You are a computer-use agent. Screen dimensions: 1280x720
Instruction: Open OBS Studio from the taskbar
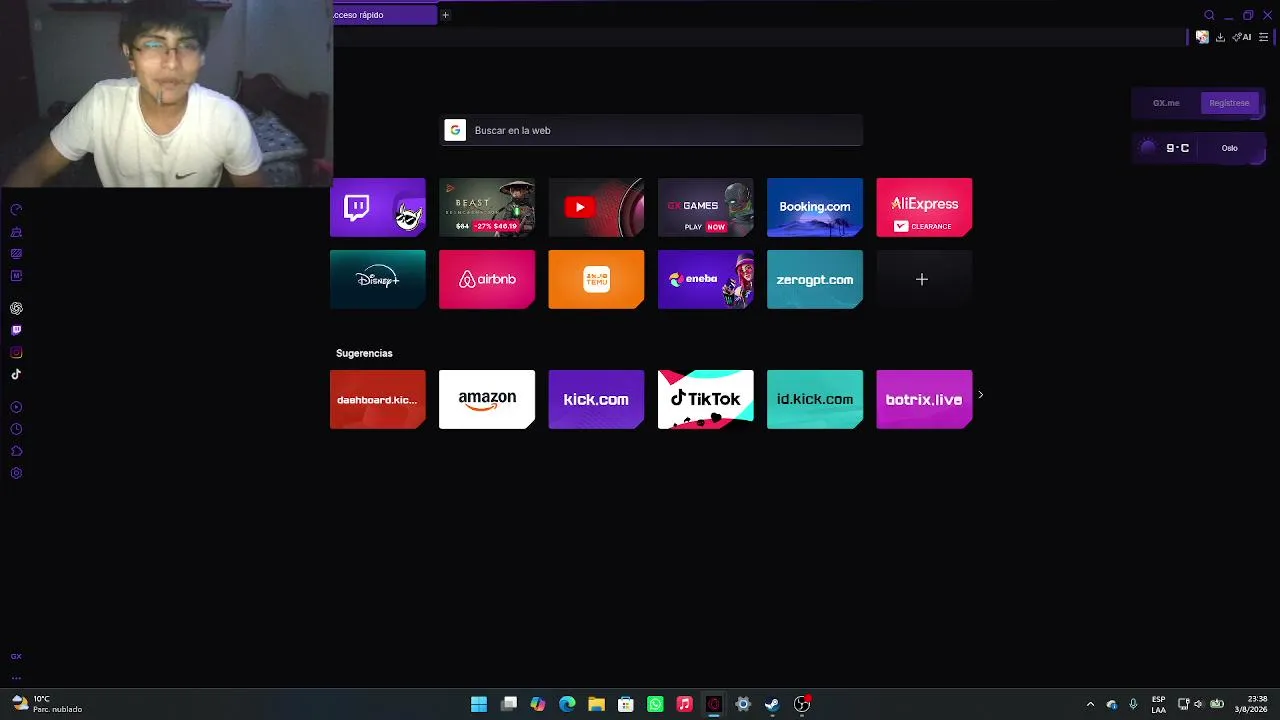pos(801,704)
